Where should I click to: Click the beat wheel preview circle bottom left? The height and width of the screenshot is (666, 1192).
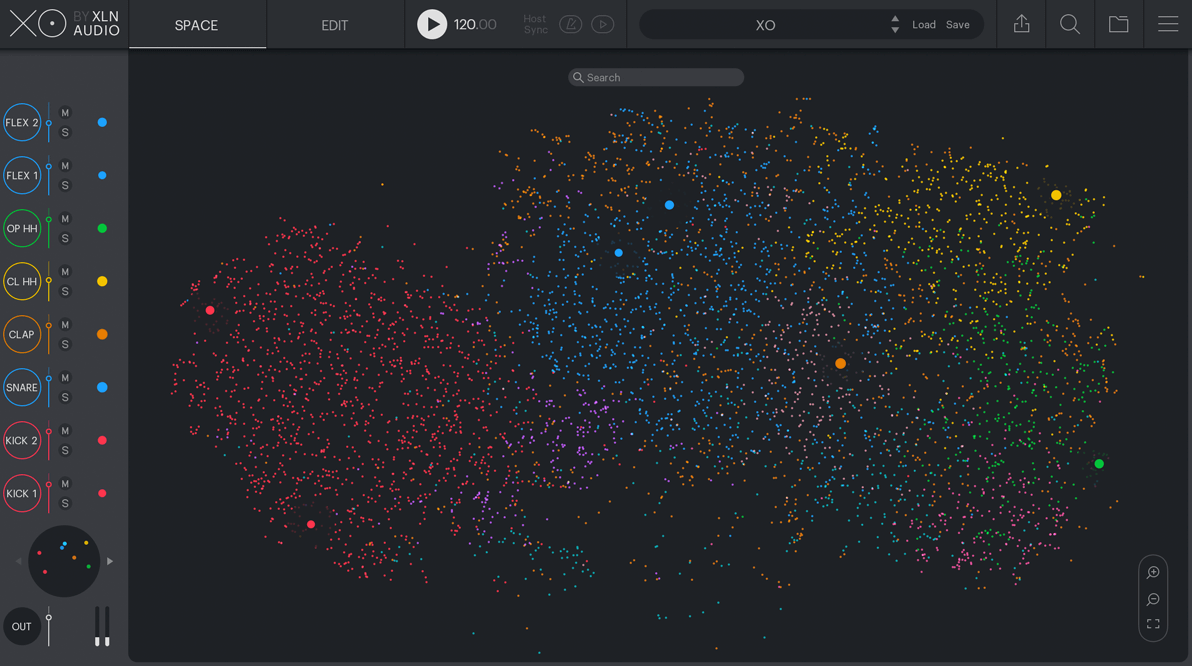tap(64, 561)
